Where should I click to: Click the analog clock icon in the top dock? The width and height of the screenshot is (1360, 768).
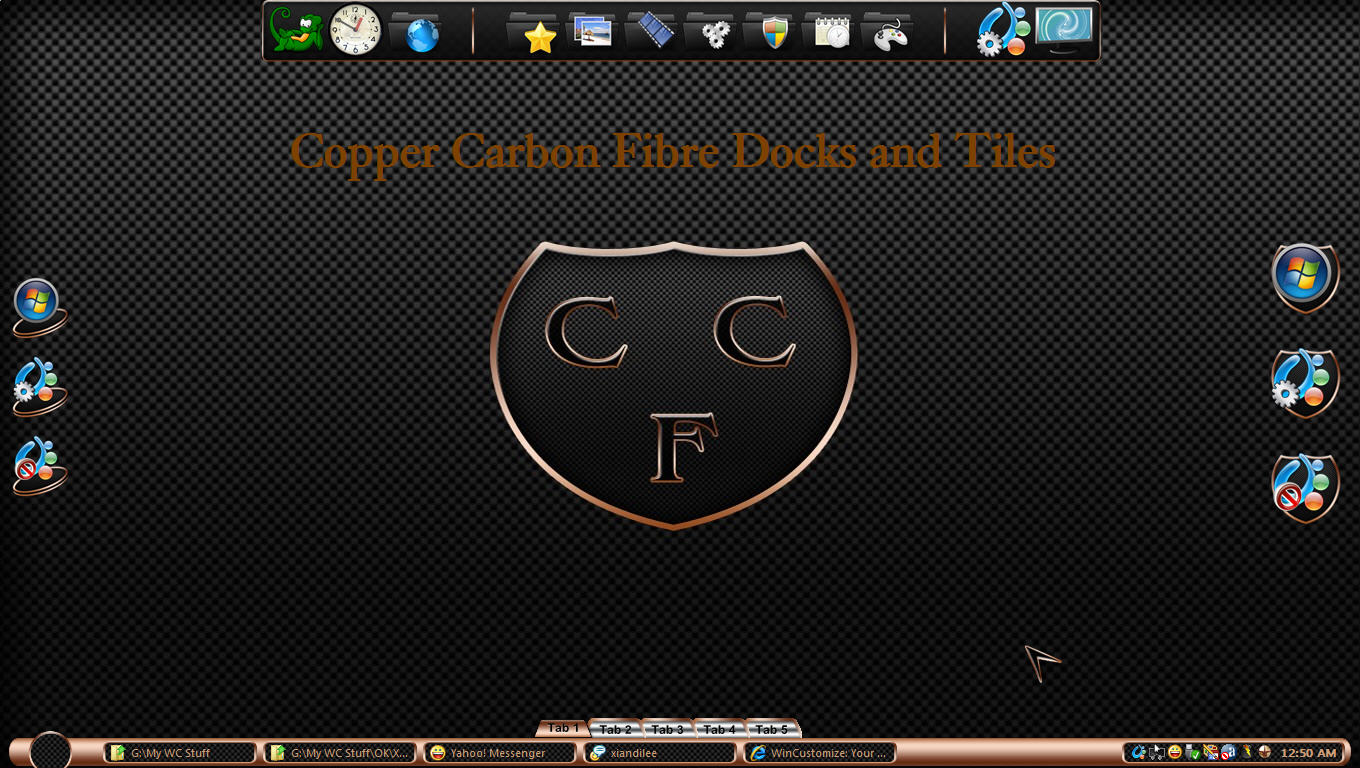click(x=355, y=29)
